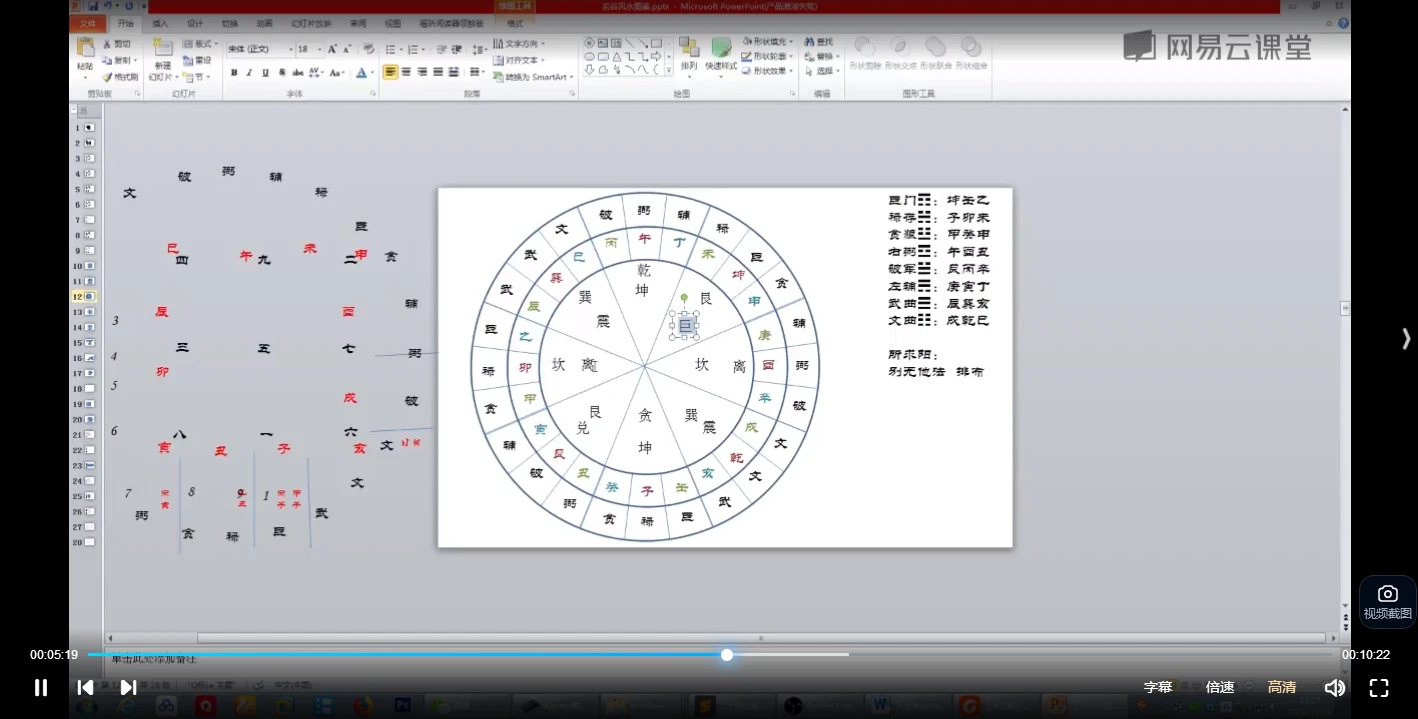Use the 查找 find icon
The height and width of the screenshot is (719, 1418).
point(820,41)
